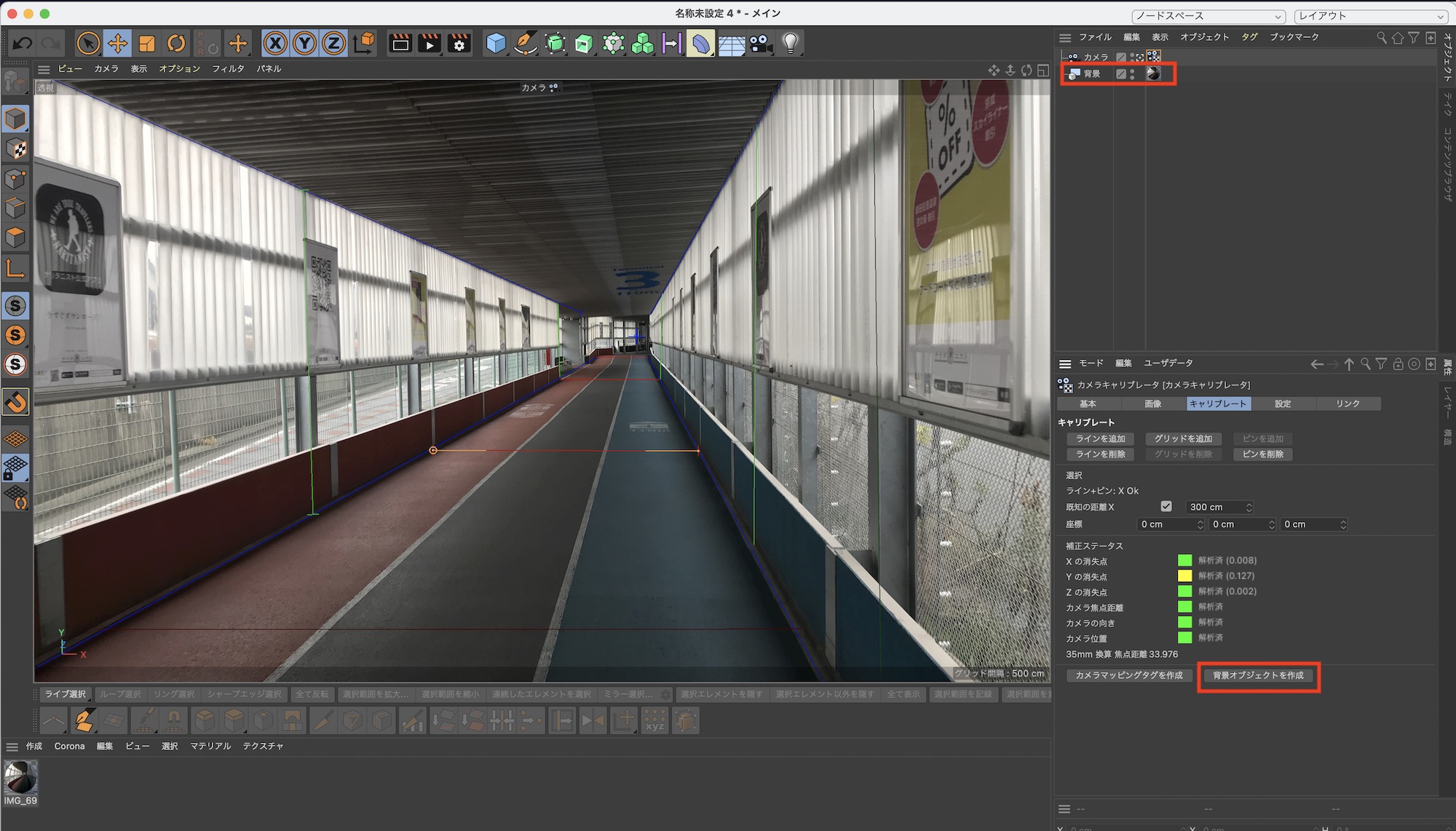Select the Move tool in top toolbar
This screenshot has width=1456, height=831.
[117, 44]
